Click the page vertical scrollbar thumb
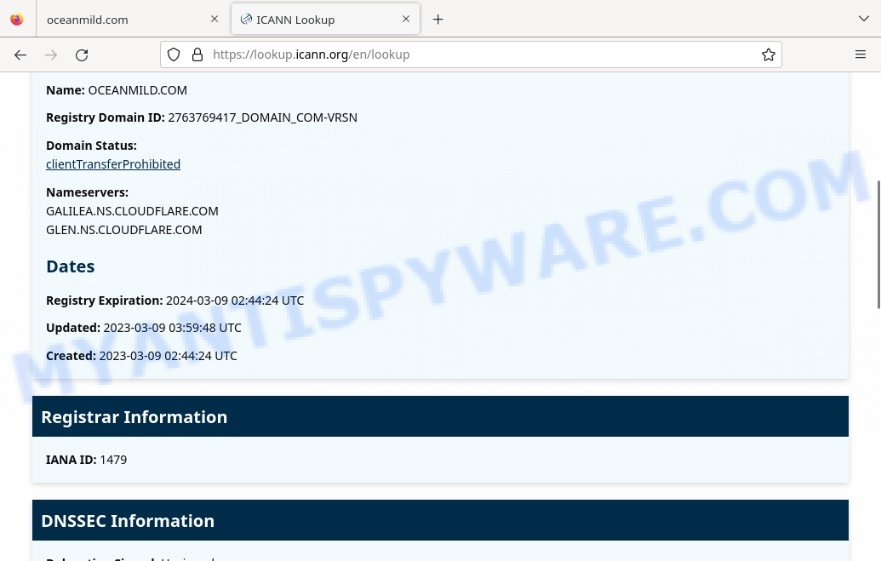Image resolution: width=881 pixels, height=561 pixels. coord(878,244)
